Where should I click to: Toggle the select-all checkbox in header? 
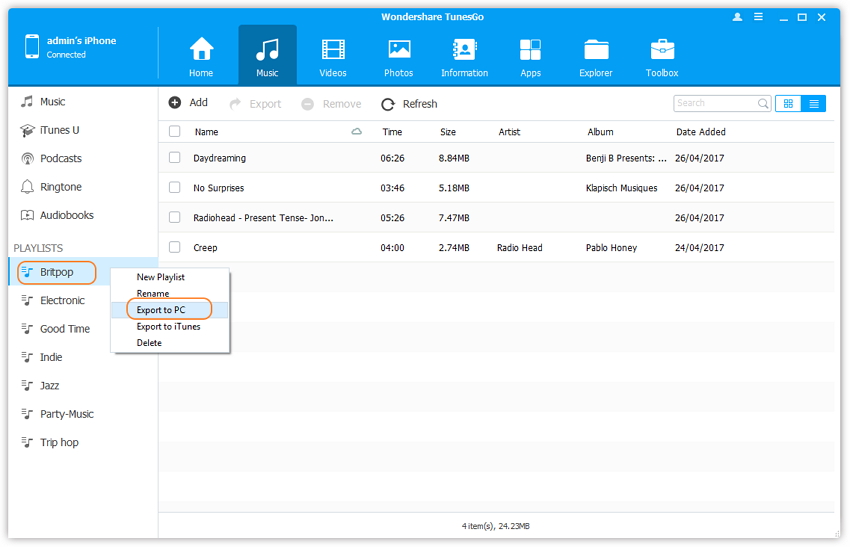tap(175, 132)
